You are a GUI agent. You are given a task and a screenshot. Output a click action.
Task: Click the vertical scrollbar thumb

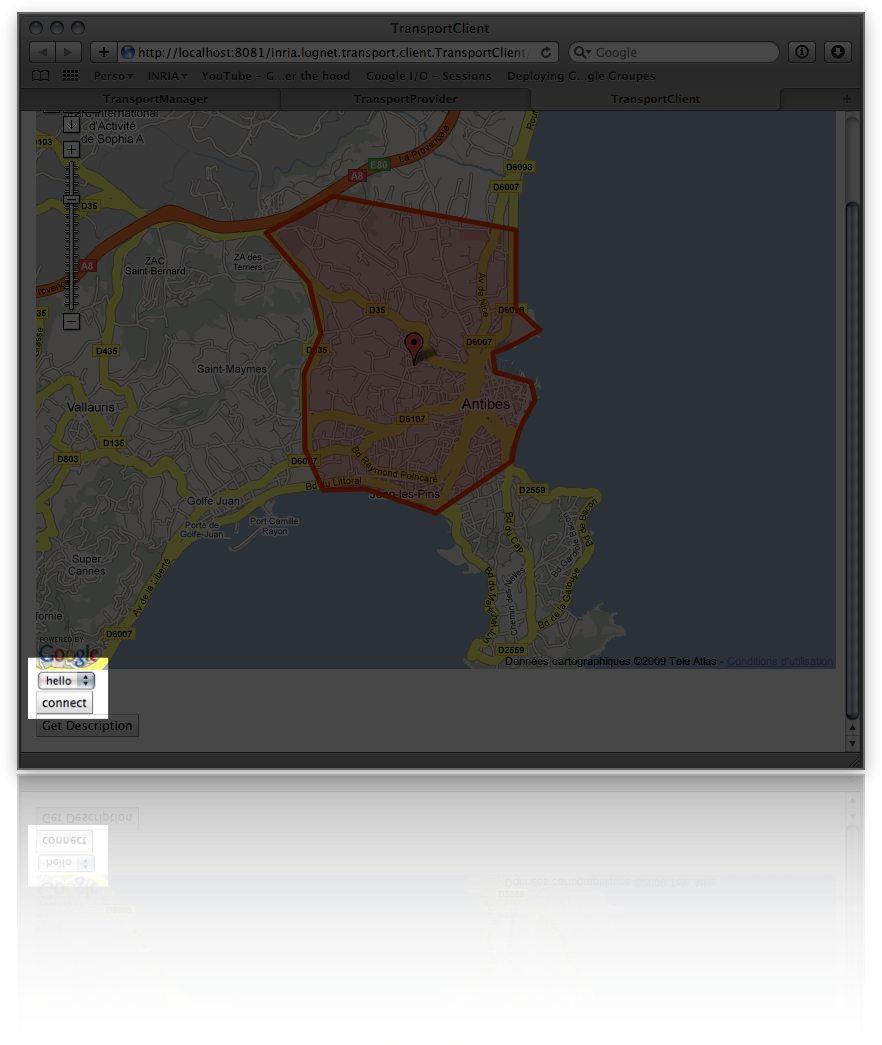tap(852, 460)
